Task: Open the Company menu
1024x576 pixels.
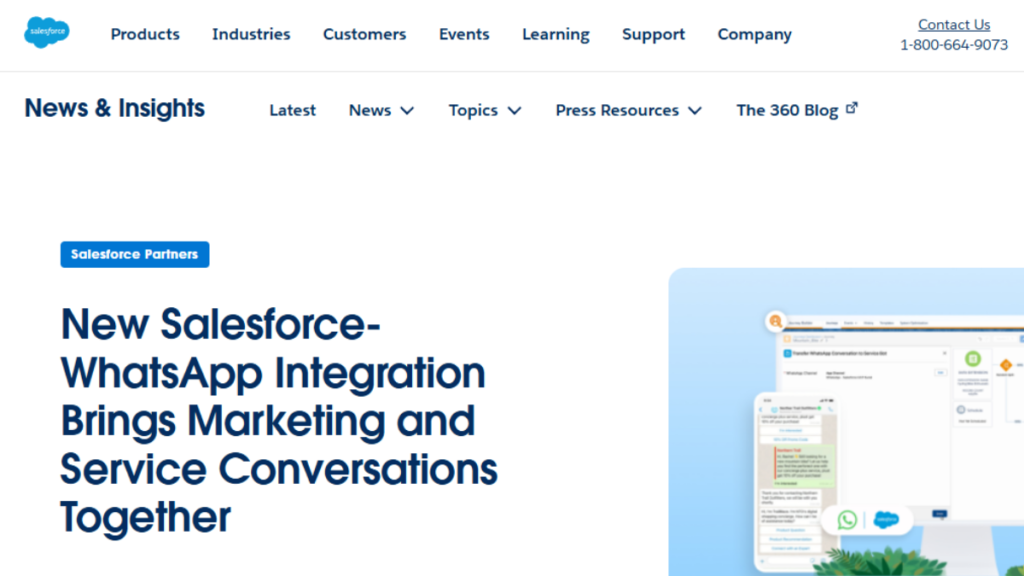Action: tap(754, 34)
